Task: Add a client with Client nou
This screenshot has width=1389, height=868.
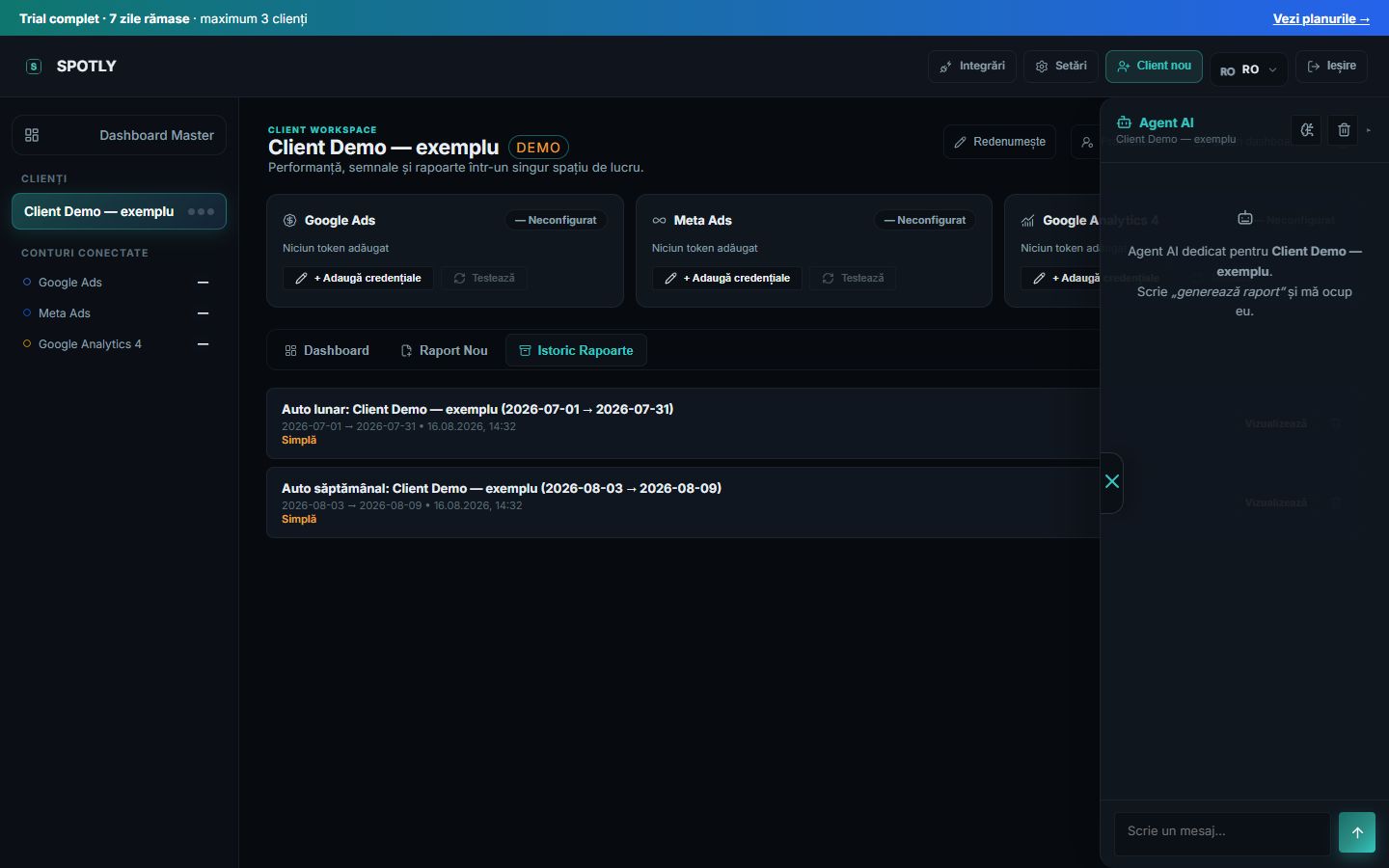Action: tap(1154, 67)
